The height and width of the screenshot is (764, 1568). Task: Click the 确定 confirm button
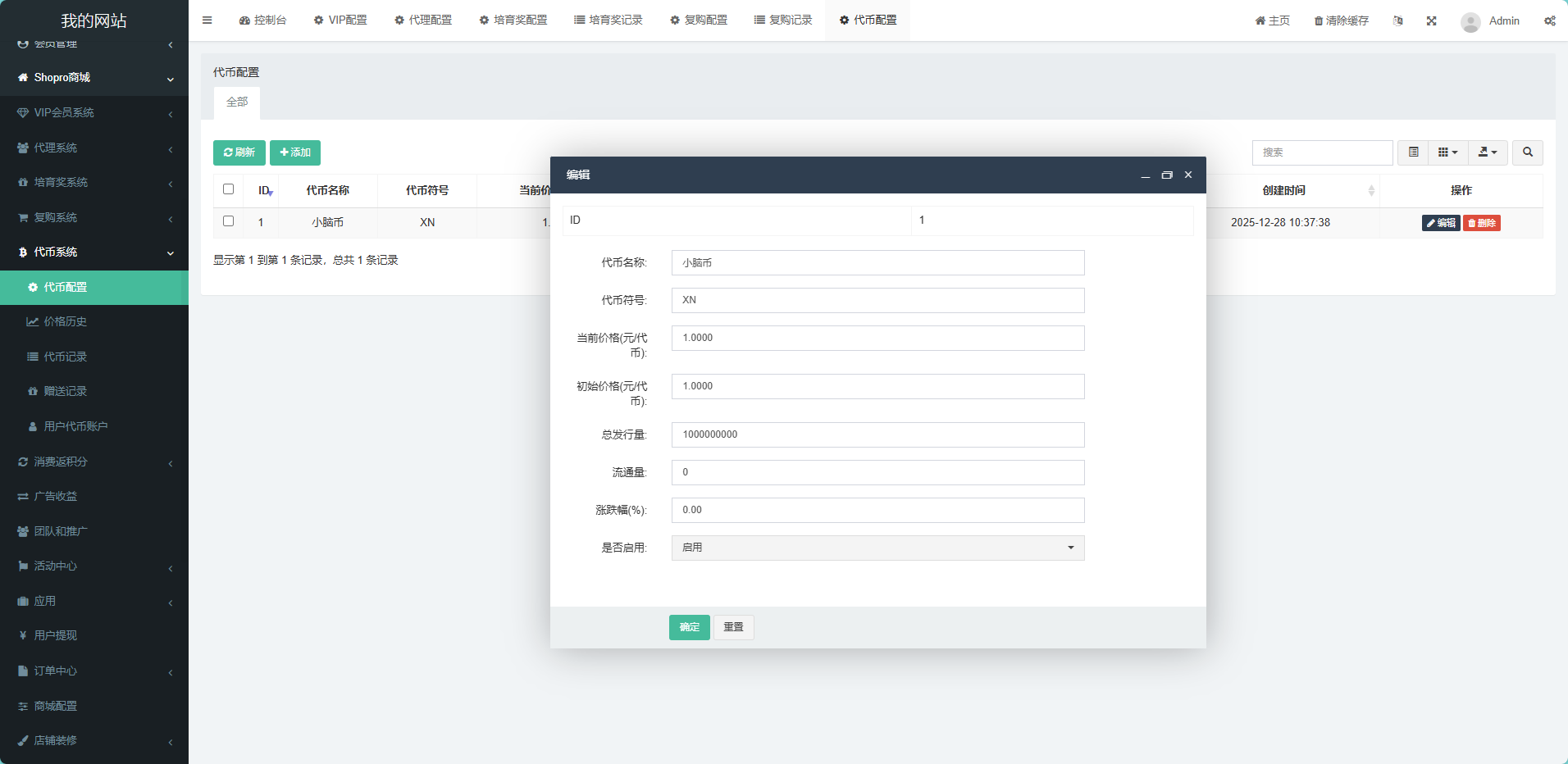(689, 627)
